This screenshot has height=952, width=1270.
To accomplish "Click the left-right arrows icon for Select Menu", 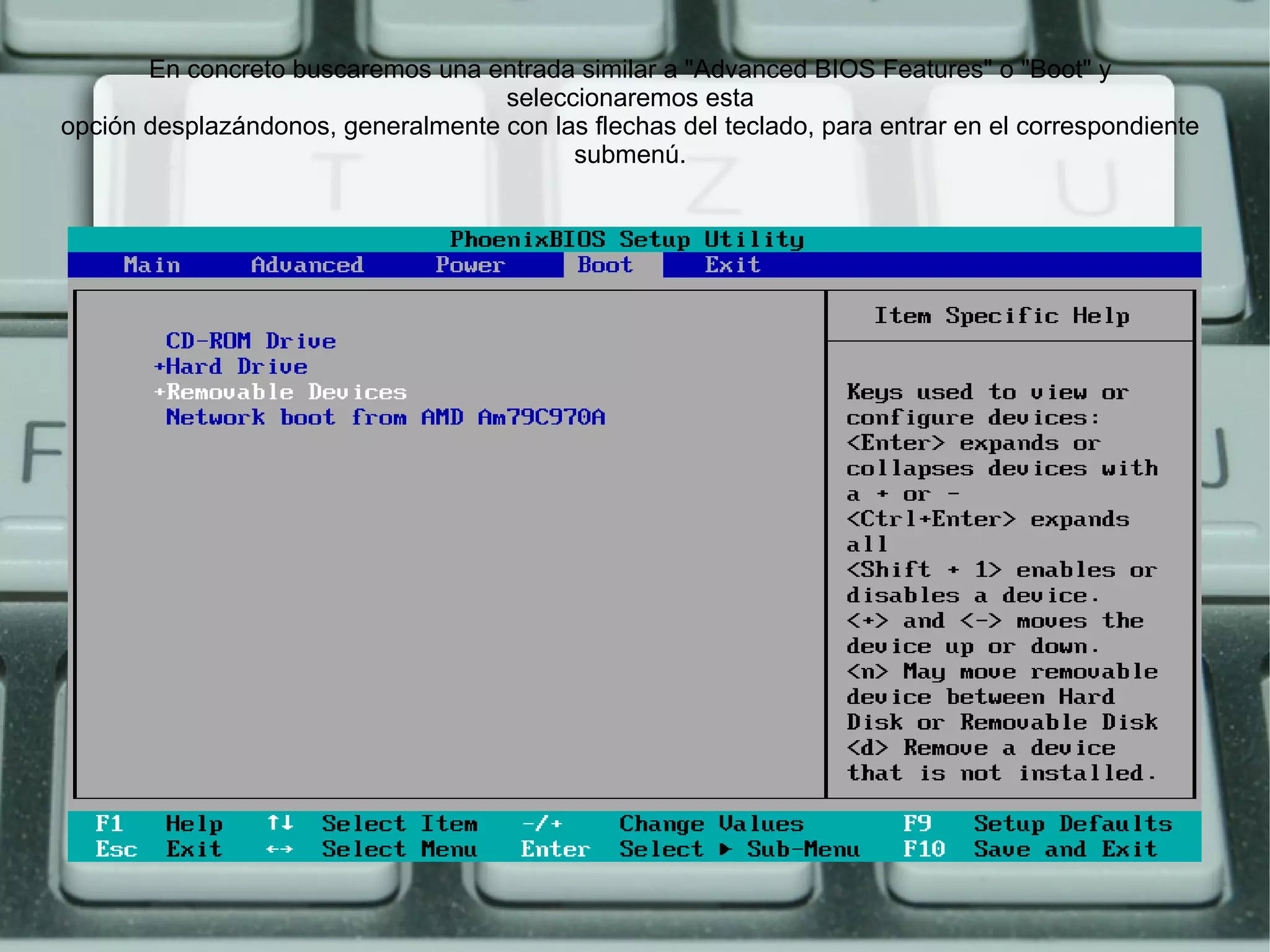I will (x=279, y=849).
